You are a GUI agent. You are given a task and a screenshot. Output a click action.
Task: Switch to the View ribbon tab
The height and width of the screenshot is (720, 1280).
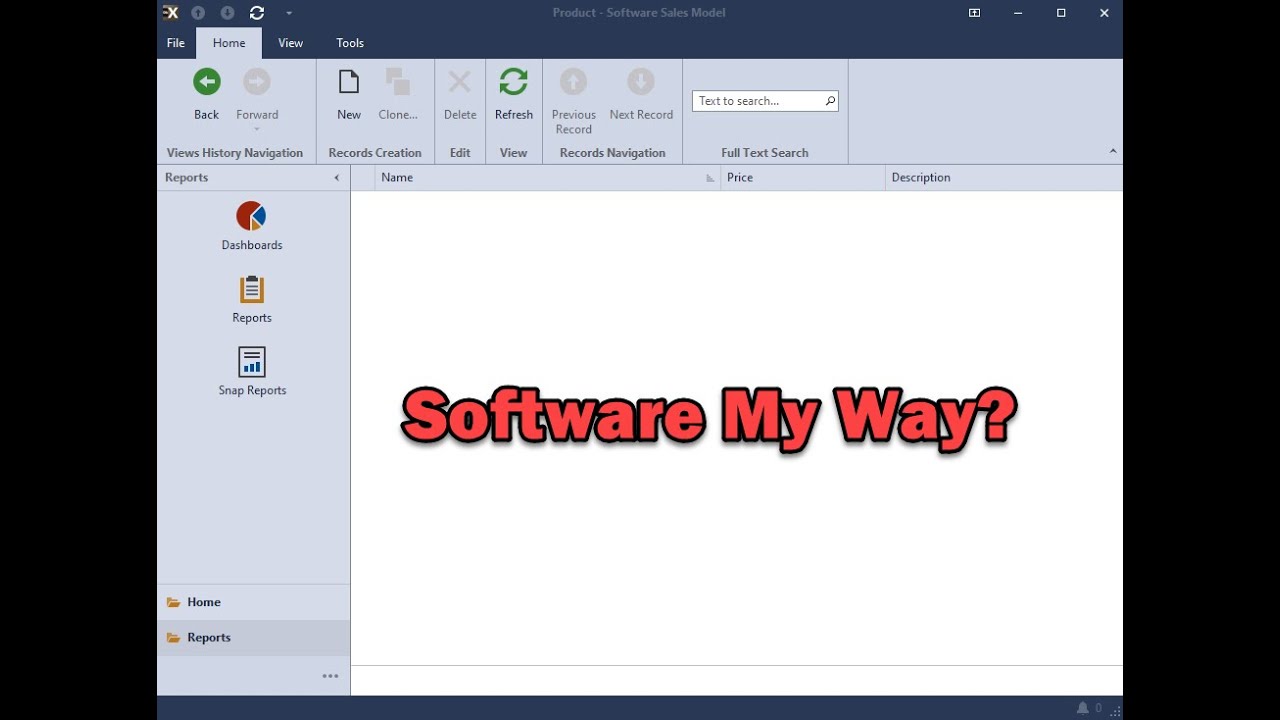click(x=291, y=43)
